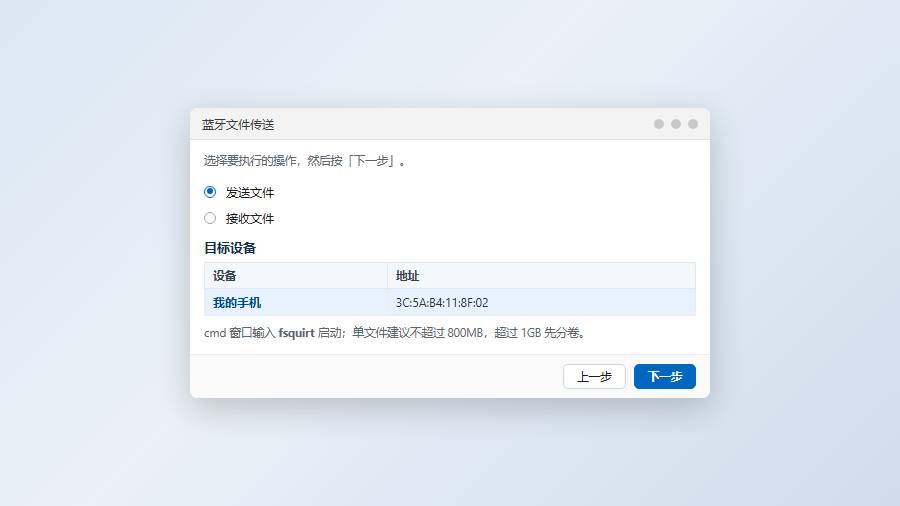This screenshot has height=506, width=900.
Task: Click the 设备 column header
Action: click(x=296, y=276)
